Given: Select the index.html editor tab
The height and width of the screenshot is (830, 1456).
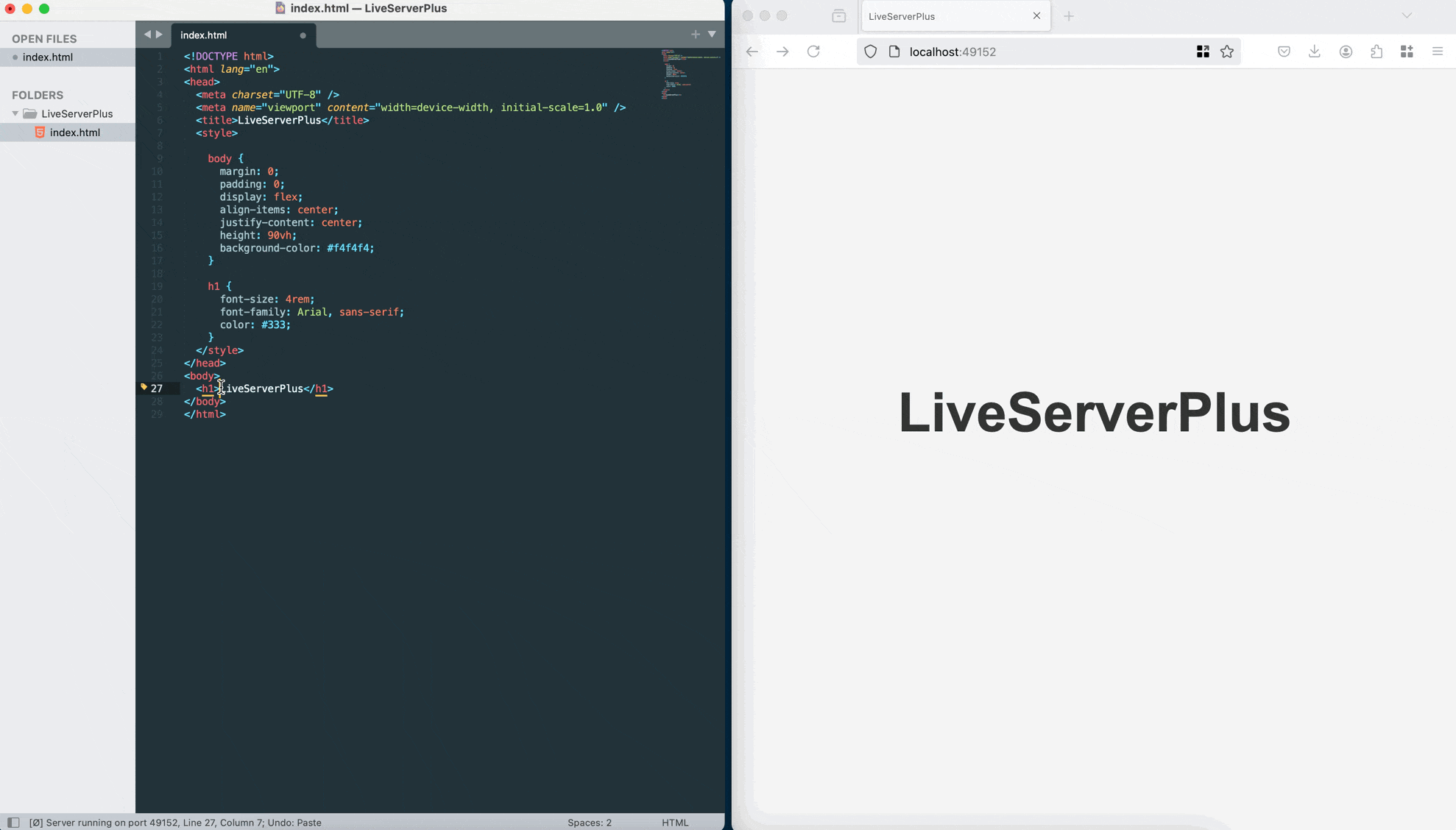Looking at the screenshot, I should (x=204, y=35).
